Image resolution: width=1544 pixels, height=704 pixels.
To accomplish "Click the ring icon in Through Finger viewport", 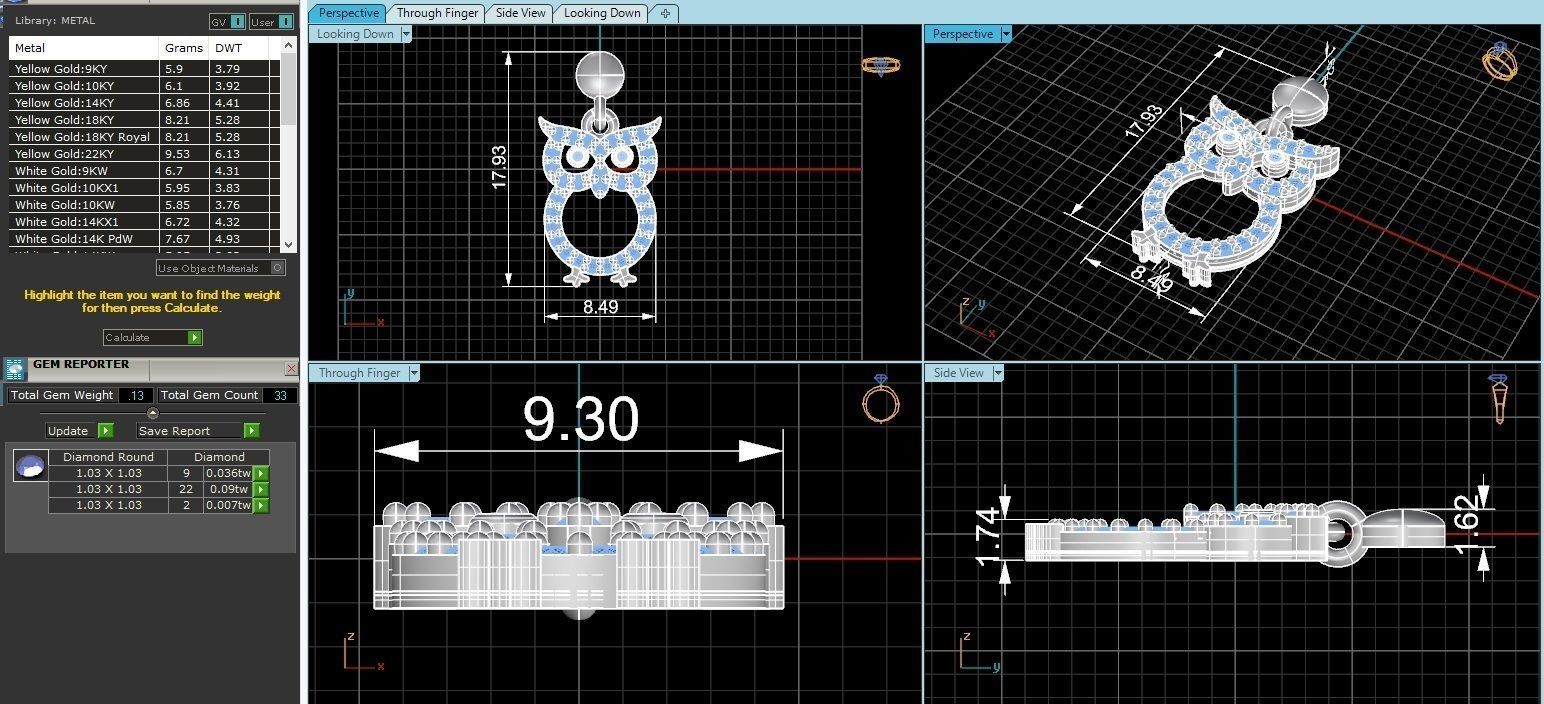I will [x=881, y=400].
